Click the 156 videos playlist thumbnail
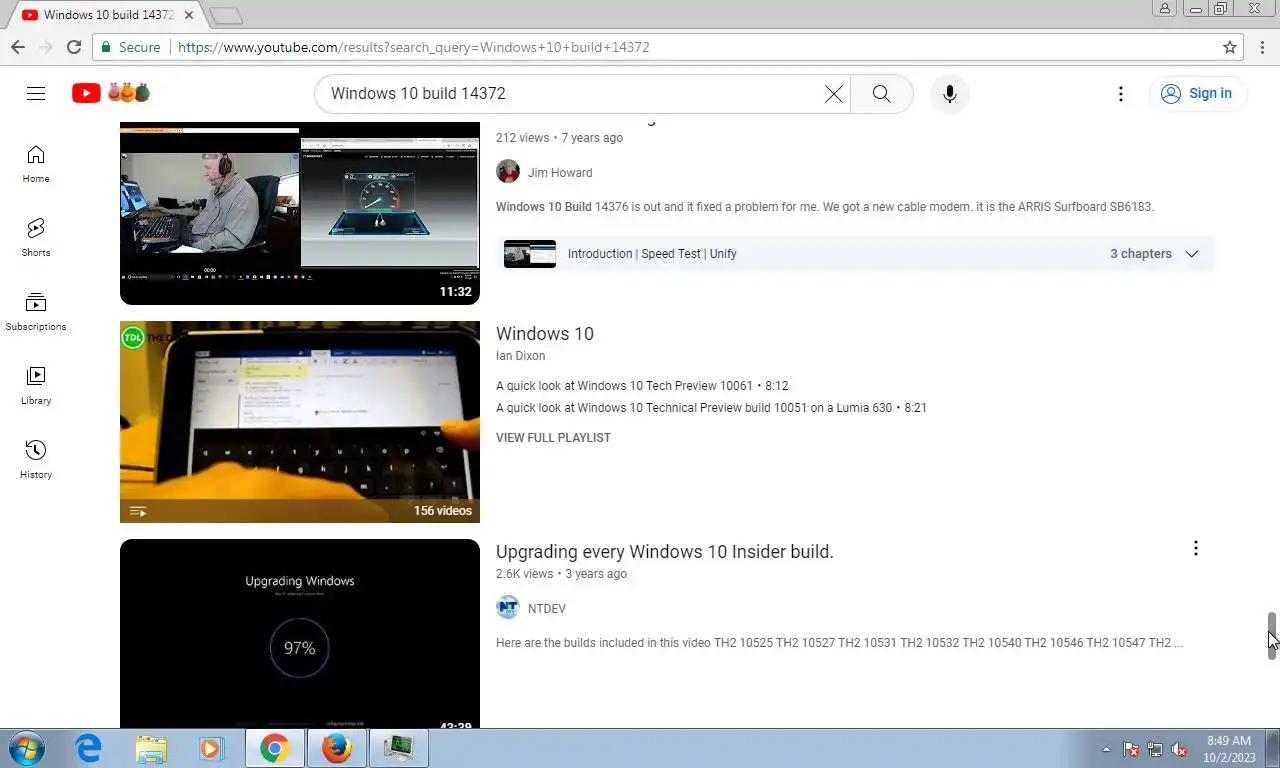Viewport: 1280px width, 768px height. coord(300,422)
